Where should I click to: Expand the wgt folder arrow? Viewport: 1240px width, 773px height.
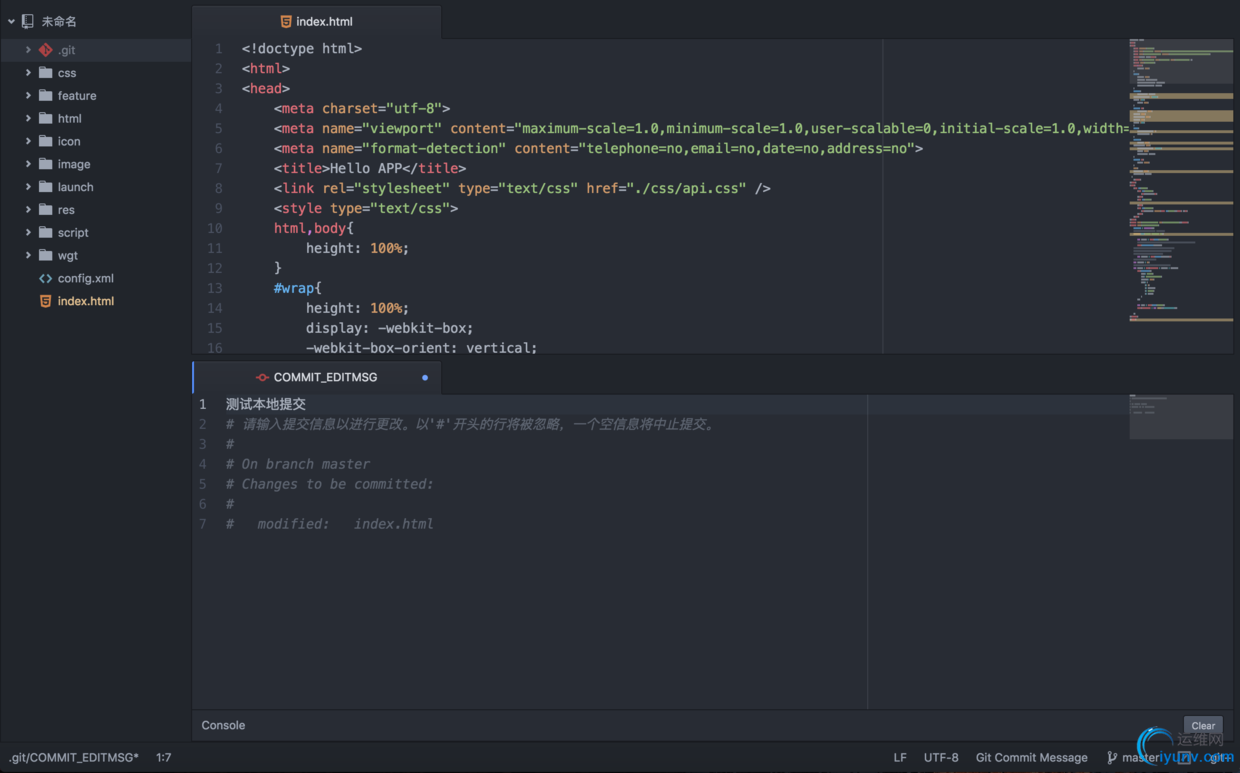point(28,256)
